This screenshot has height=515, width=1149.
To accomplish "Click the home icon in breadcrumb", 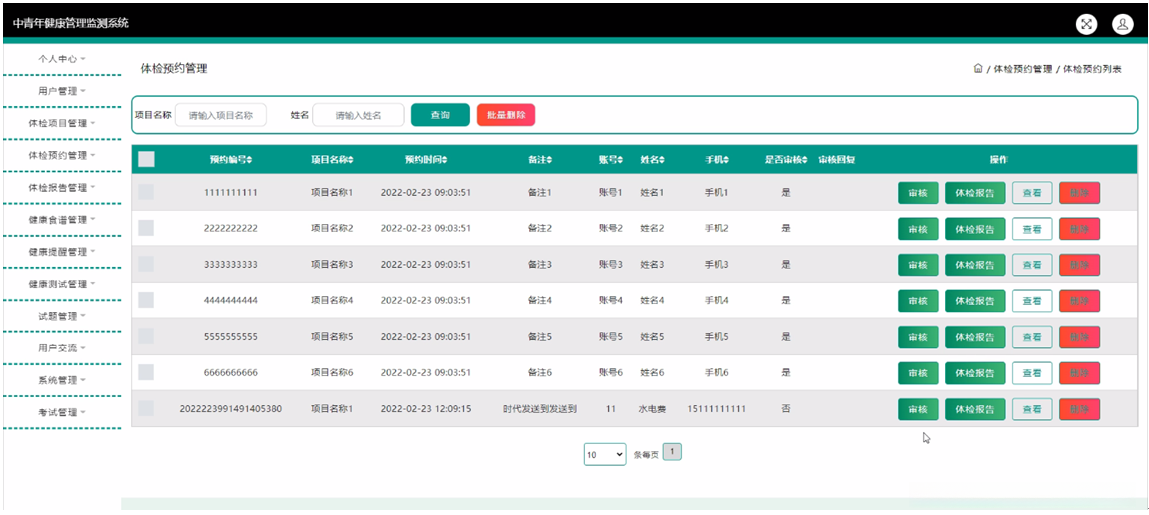I will pyautogui.click(x=977, y=69).
